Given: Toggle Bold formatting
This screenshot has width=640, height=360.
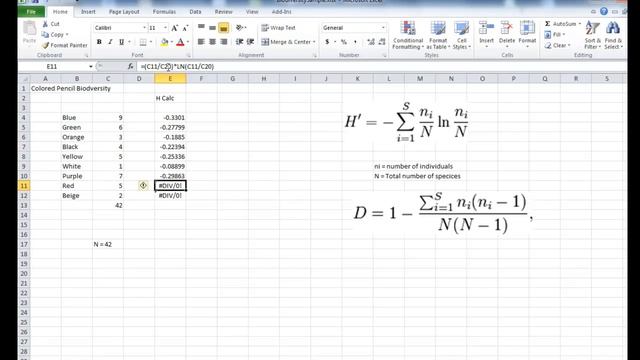Looking at the screenshot, I should pyautogui.click(x=99, y=42).
